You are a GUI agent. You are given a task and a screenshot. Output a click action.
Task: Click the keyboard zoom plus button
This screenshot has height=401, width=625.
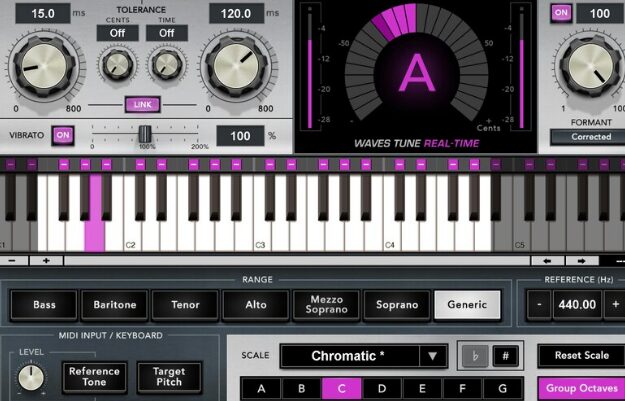(x=47, y=261)
